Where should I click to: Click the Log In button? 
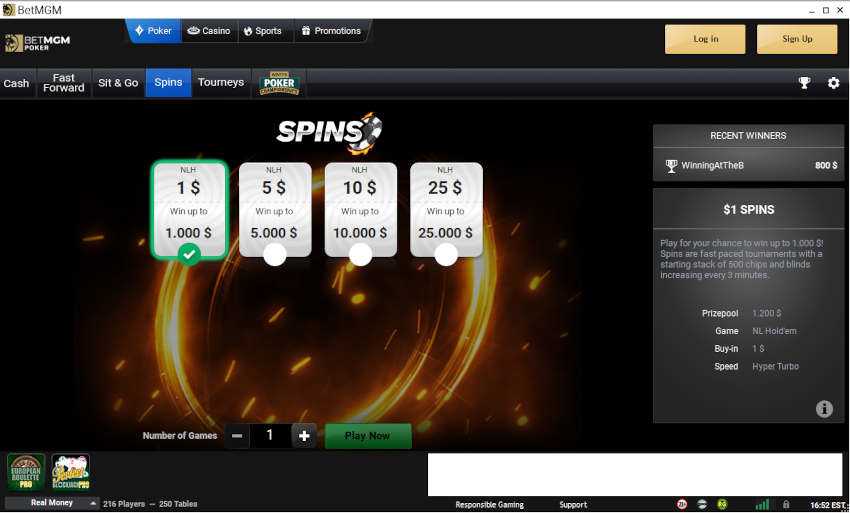(705, 39)
